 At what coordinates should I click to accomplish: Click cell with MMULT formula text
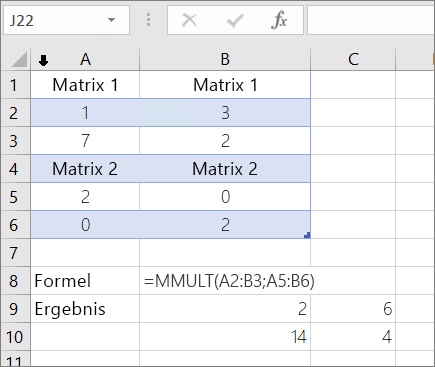(x=225, y=281)
